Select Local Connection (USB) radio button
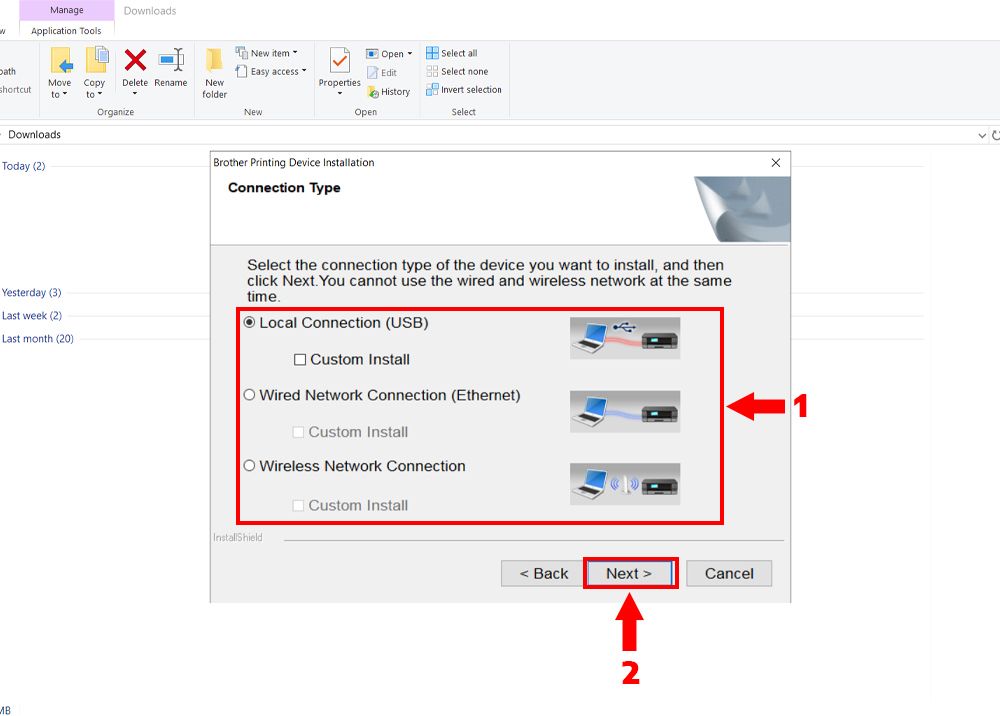1000x716 pixels. [249, 323]
